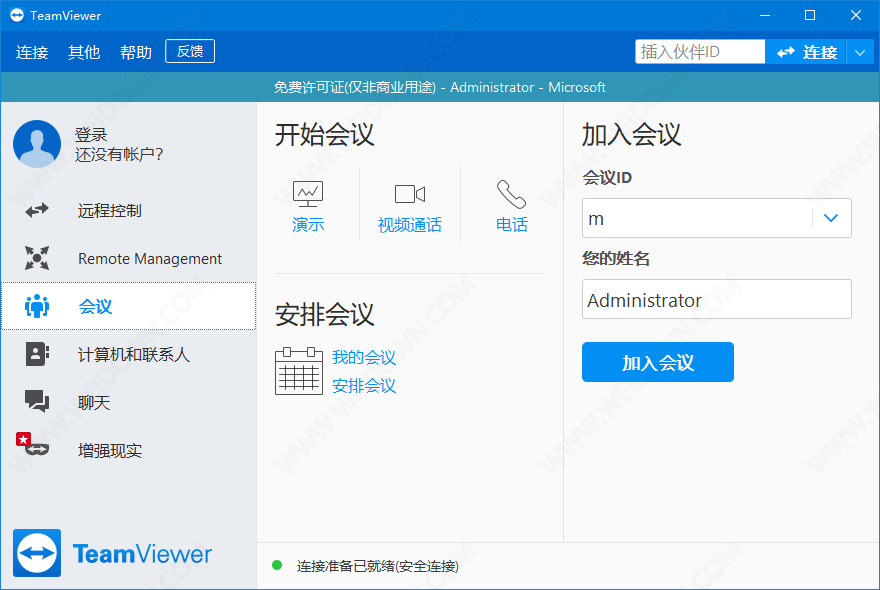Image resolution: width=880 pixels, height=590 pixels.
Task: Open the 连接 menu
Action: [x=32, y=52]
